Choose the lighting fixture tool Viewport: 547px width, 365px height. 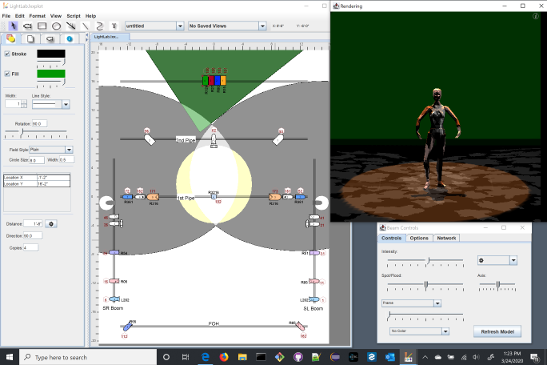point(27,26)
